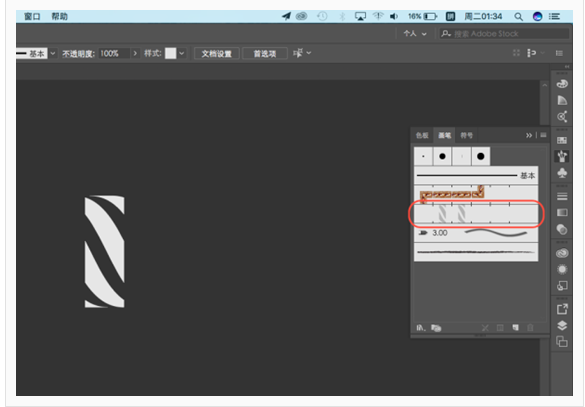Open the Stroke panel icon in dock

pos(562,196)
